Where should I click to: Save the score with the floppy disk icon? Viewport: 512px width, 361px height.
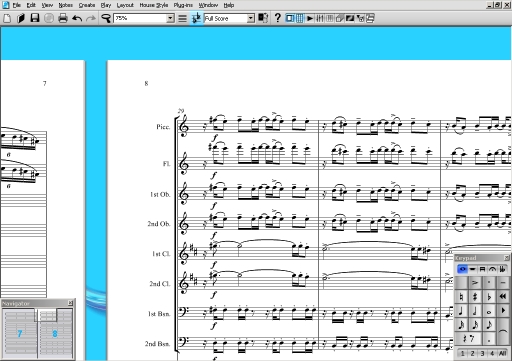[35, 18]
